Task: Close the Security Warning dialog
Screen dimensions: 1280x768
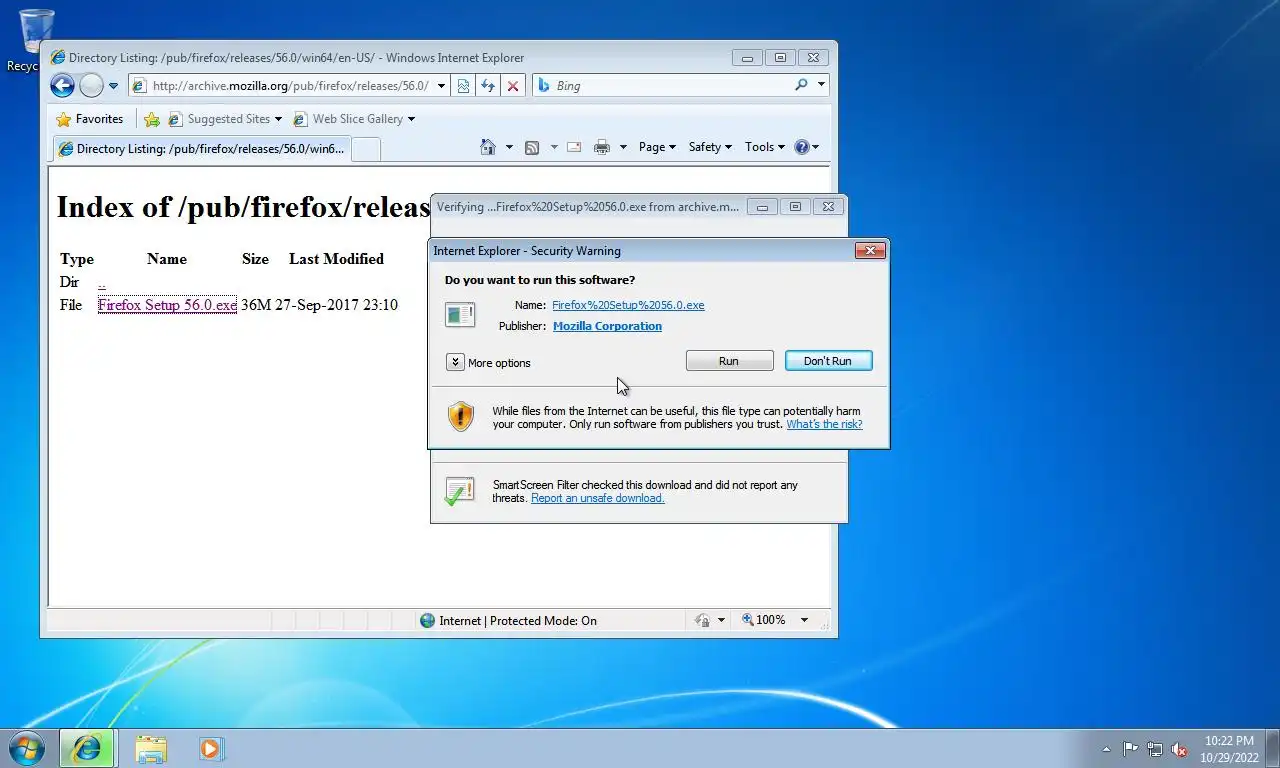Action: (x=869, y=251)
